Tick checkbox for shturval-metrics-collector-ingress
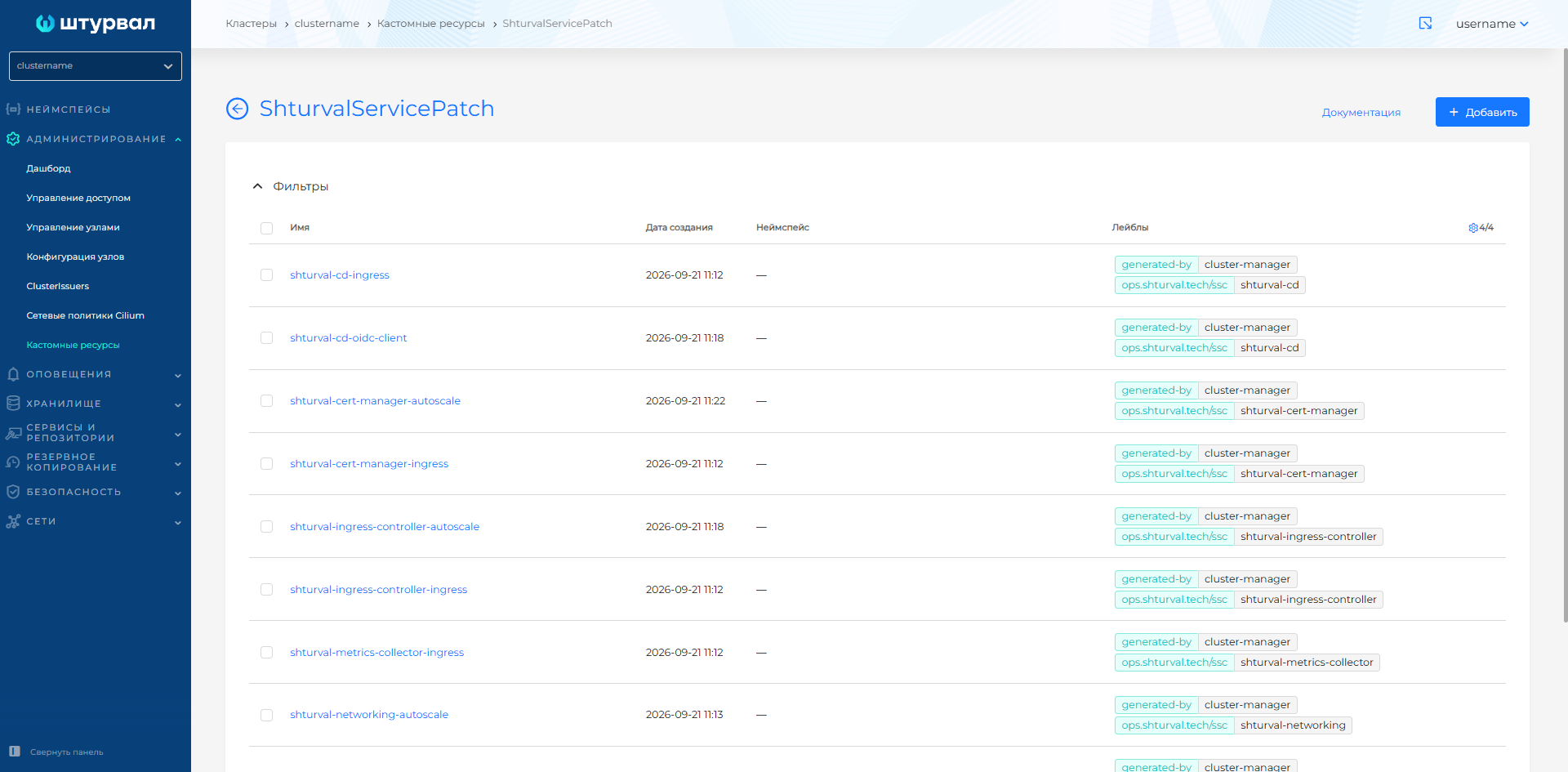Image resolution: width=1568 pixels, height=772 pixels. pyautogui.click(x=266, y=653)
